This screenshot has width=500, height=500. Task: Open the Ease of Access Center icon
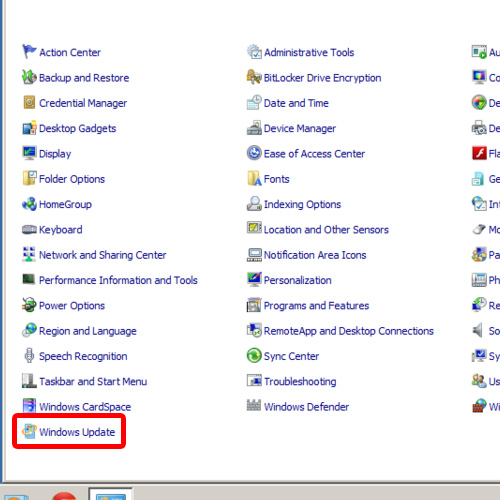coord(254,153)
